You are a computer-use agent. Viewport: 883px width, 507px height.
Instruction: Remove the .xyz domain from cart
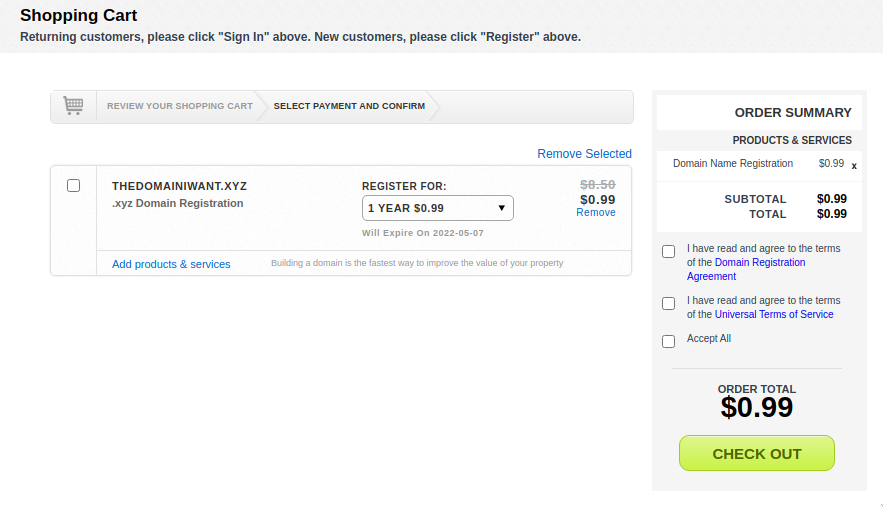pyautogui.click(x=595, y=212)
